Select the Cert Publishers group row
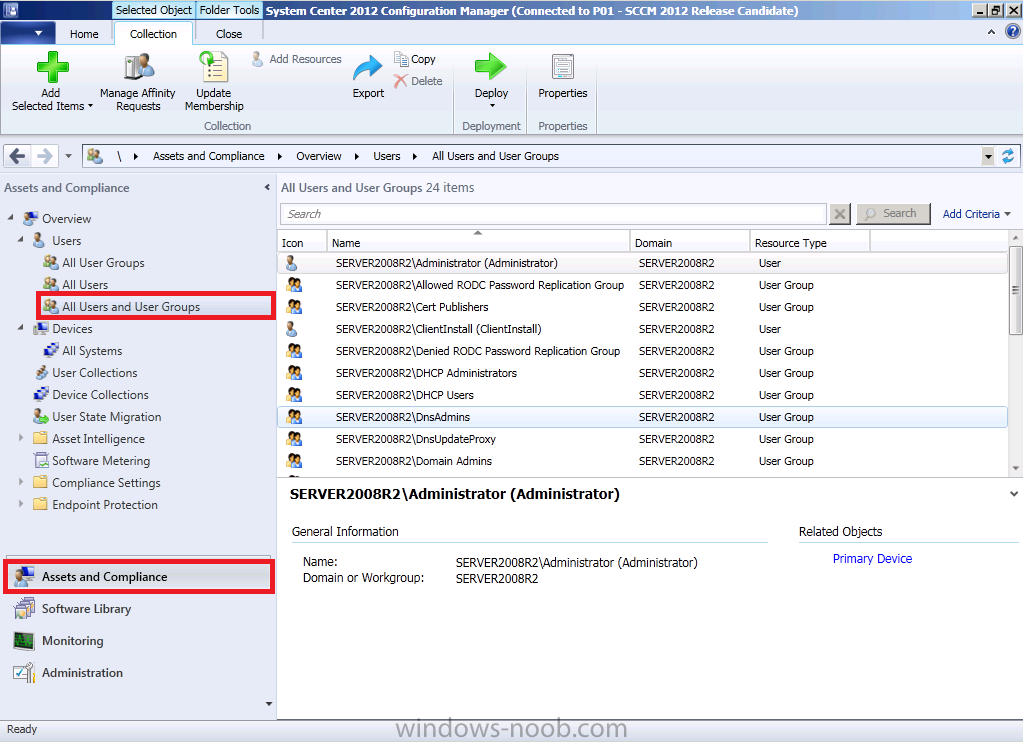1023x743 pixels. coord(643,307)
